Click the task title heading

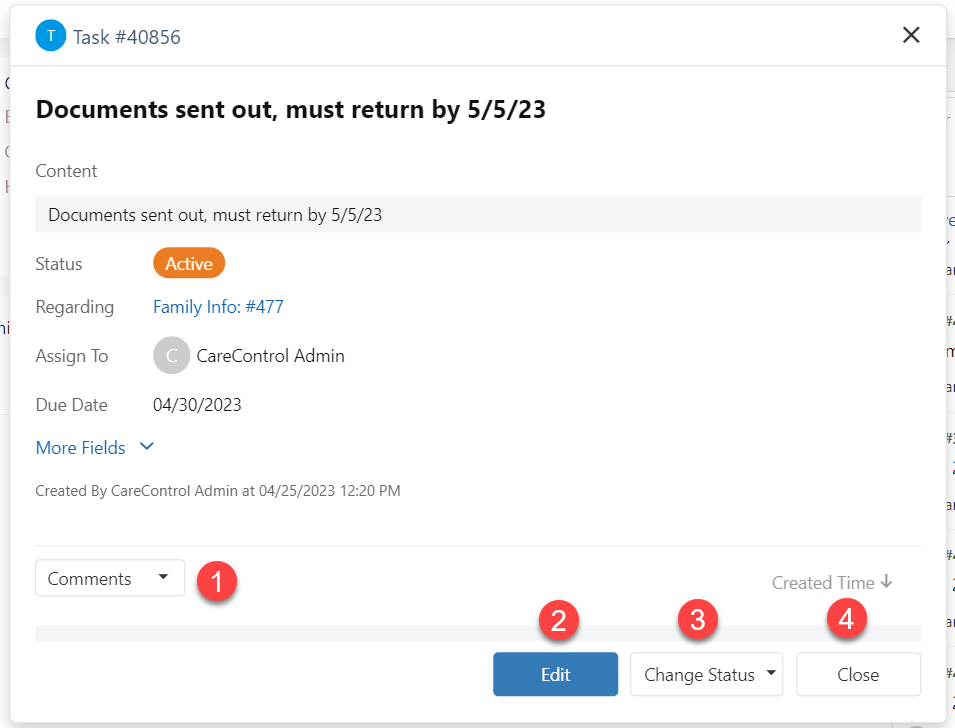(x=291, y=110)
